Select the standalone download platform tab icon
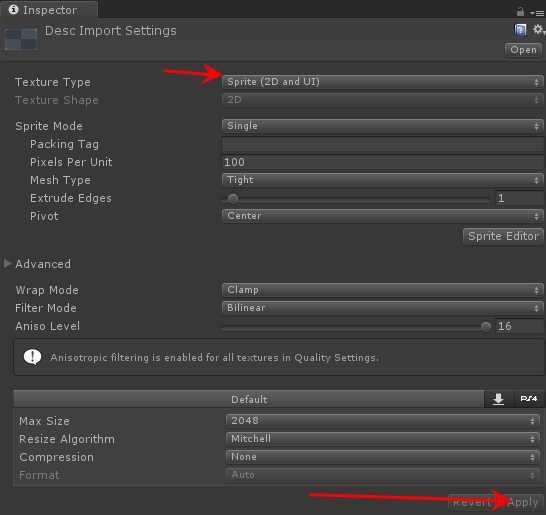This screenshot has height=515, width=546. (499, 399)
